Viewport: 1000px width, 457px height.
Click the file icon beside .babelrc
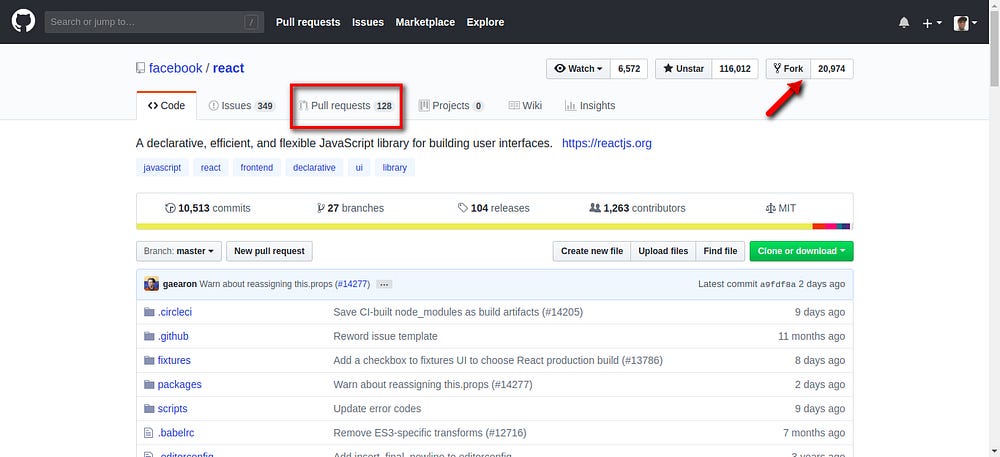pyautogui.click(x=149, y=433)
